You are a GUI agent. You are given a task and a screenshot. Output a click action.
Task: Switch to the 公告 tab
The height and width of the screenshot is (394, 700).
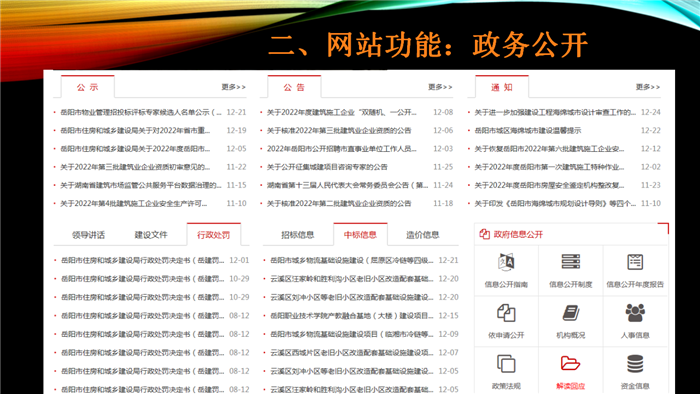(x=294, y=87)
